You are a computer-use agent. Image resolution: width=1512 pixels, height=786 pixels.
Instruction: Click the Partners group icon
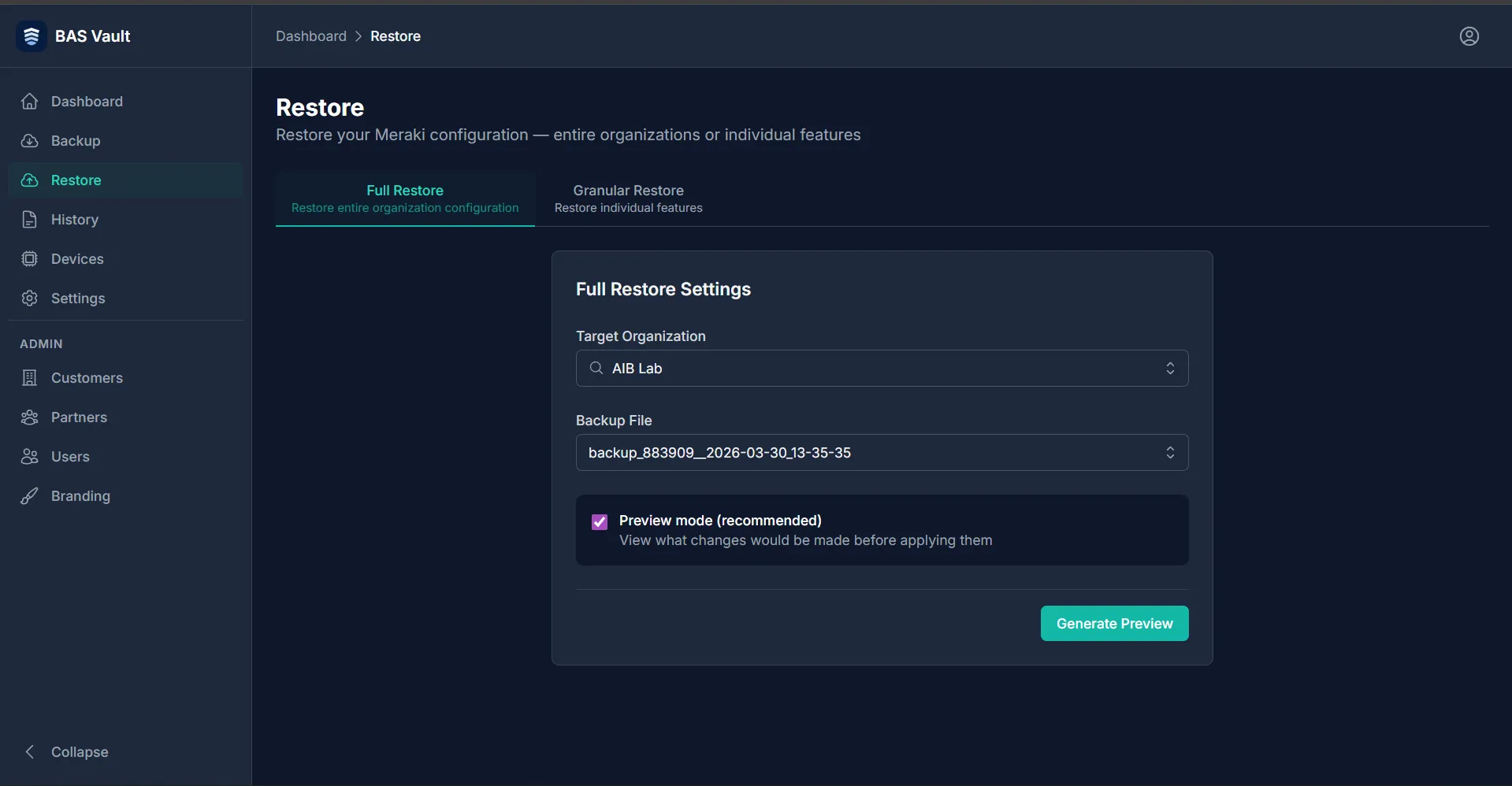click(30, 417)
